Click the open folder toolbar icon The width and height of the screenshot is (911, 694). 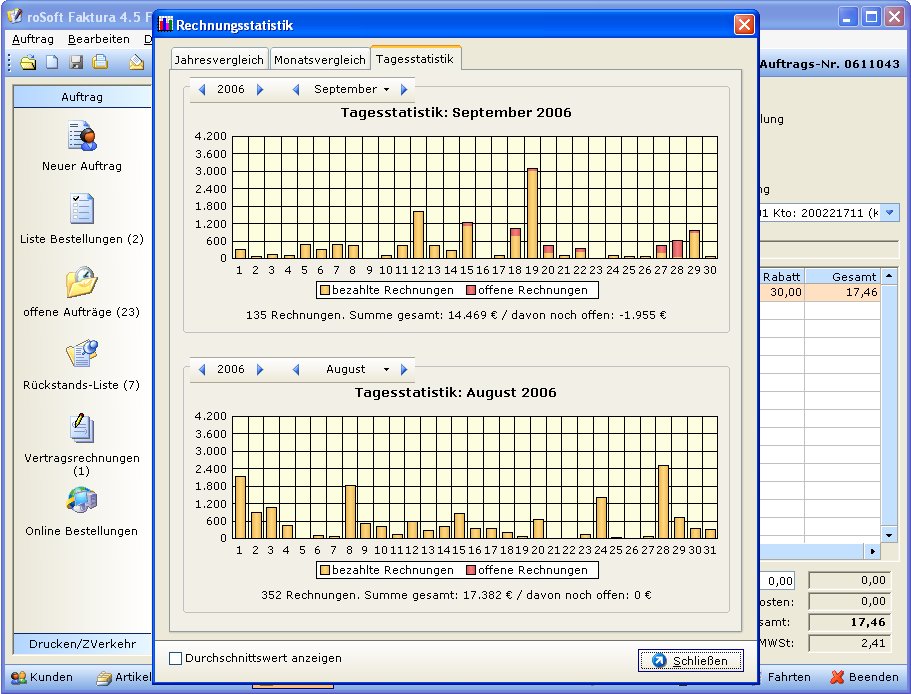[28, 63]
